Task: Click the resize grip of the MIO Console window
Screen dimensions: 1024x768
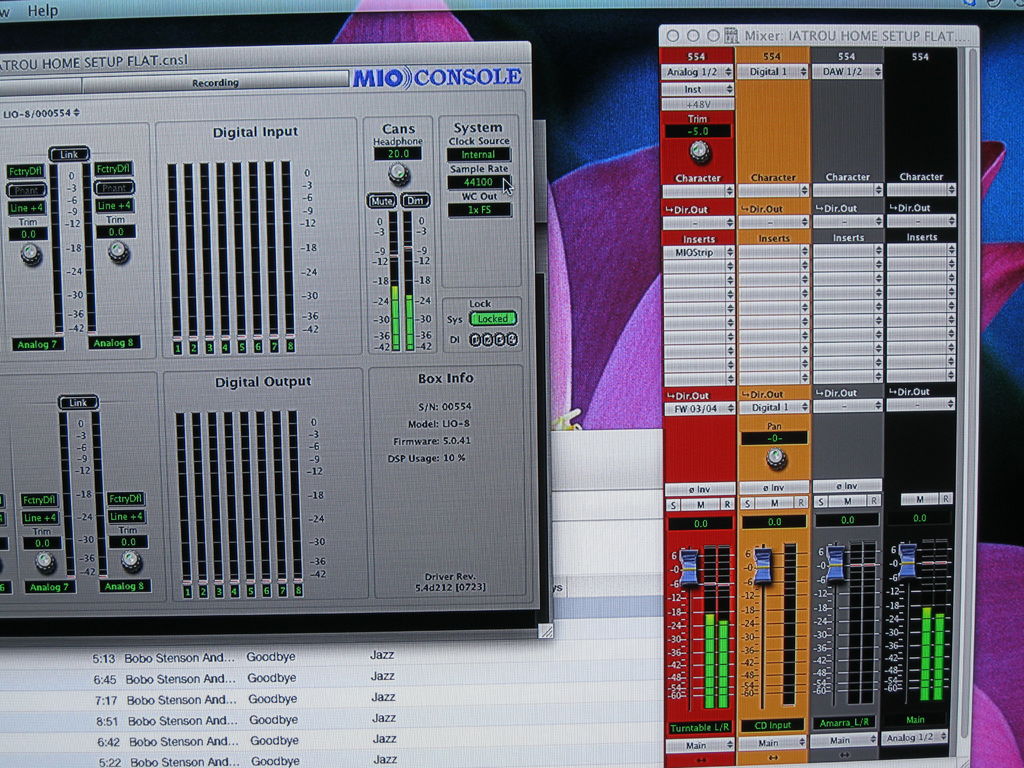Action: pyautogui.click(x=545, y=631)
